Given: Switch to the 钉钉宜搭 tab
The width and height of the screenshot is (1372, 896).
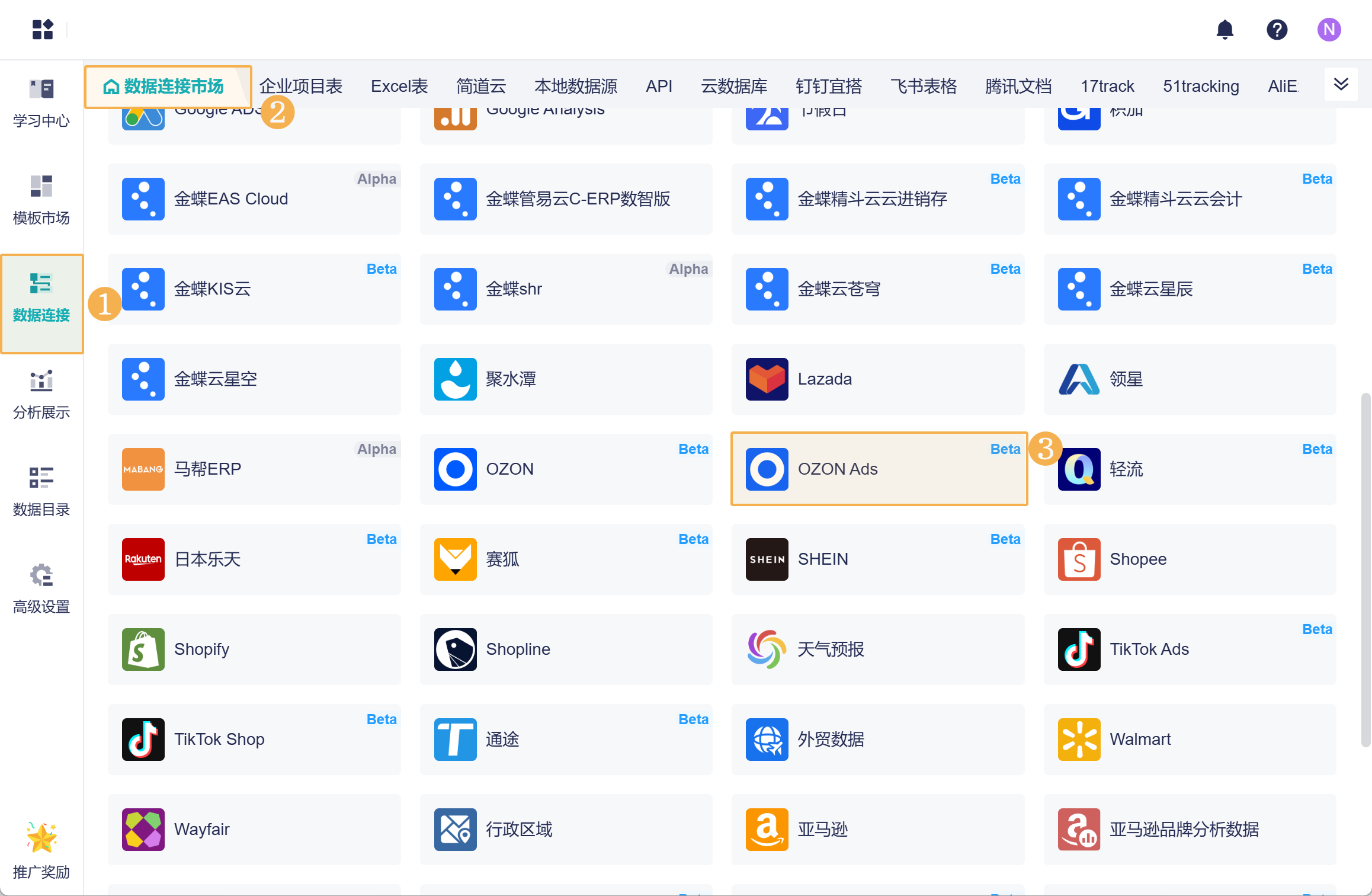Looking at the screenshot, I should tap(829, 87).
